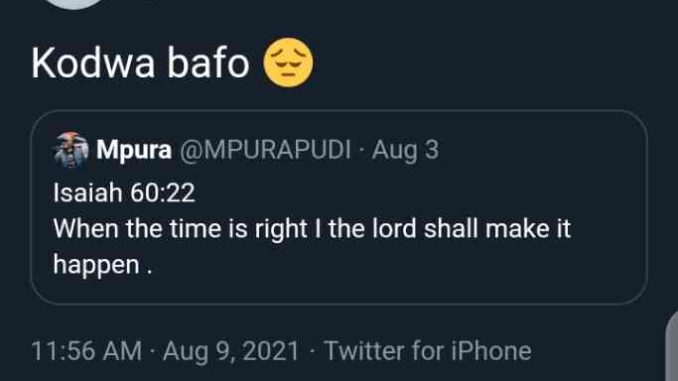The width and height of the screenshot is (678, 381).
Task: Click the scrollbar handle at right edge
Action: click(x=672, y=346)
